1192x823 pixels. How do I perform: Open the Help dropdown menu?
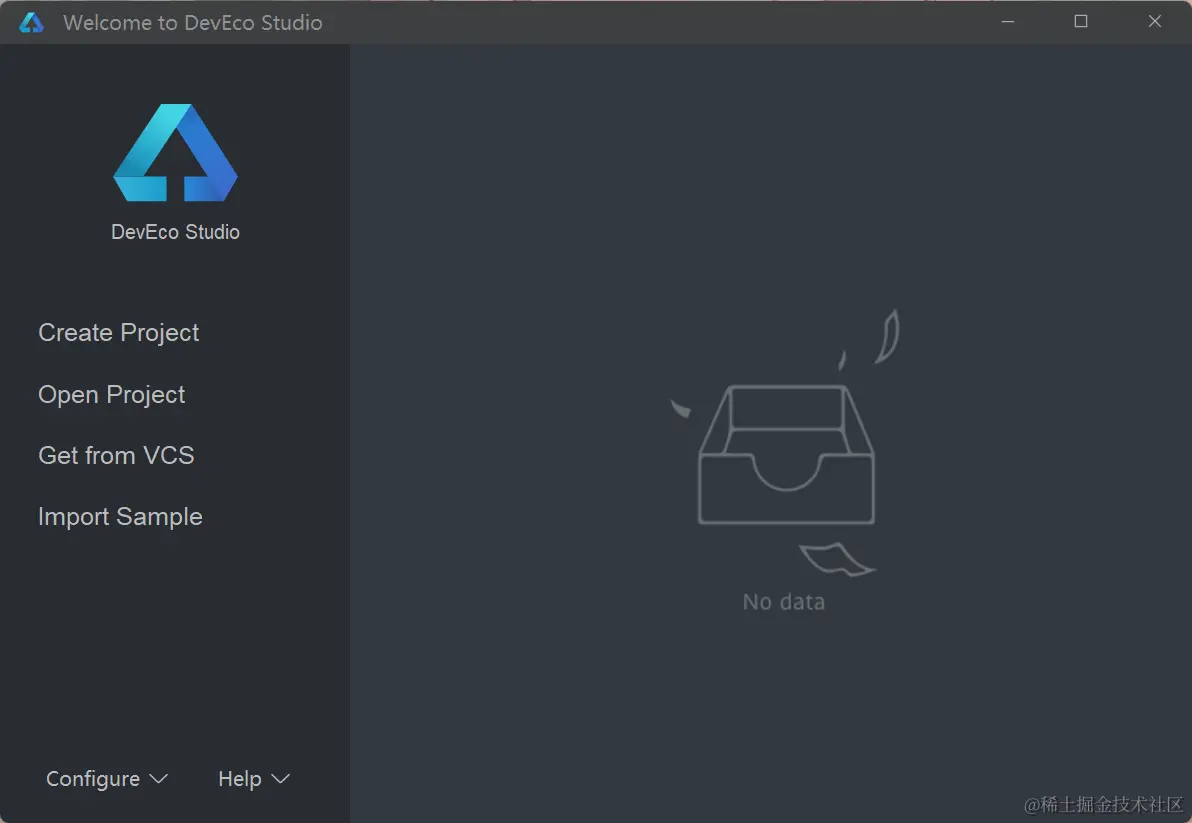point(254,779)
